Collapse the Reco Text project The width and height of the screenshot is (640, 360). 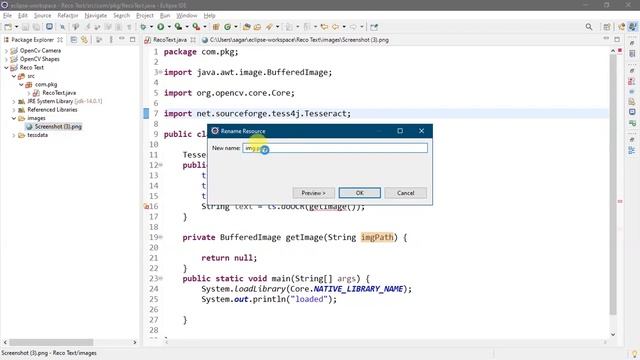coord(6,68)
